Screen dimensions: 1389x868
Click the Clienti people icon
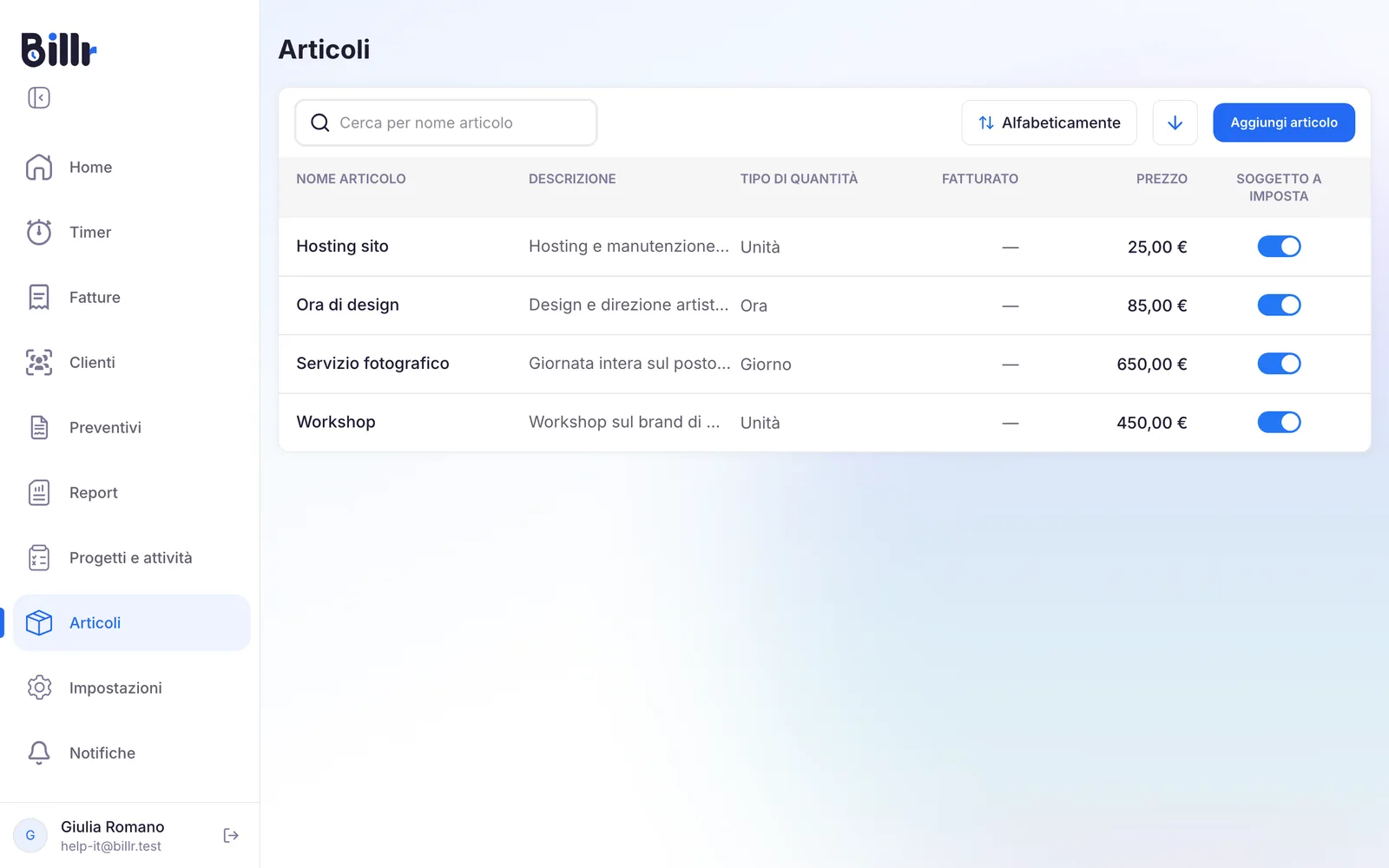[x=39, y=362]
